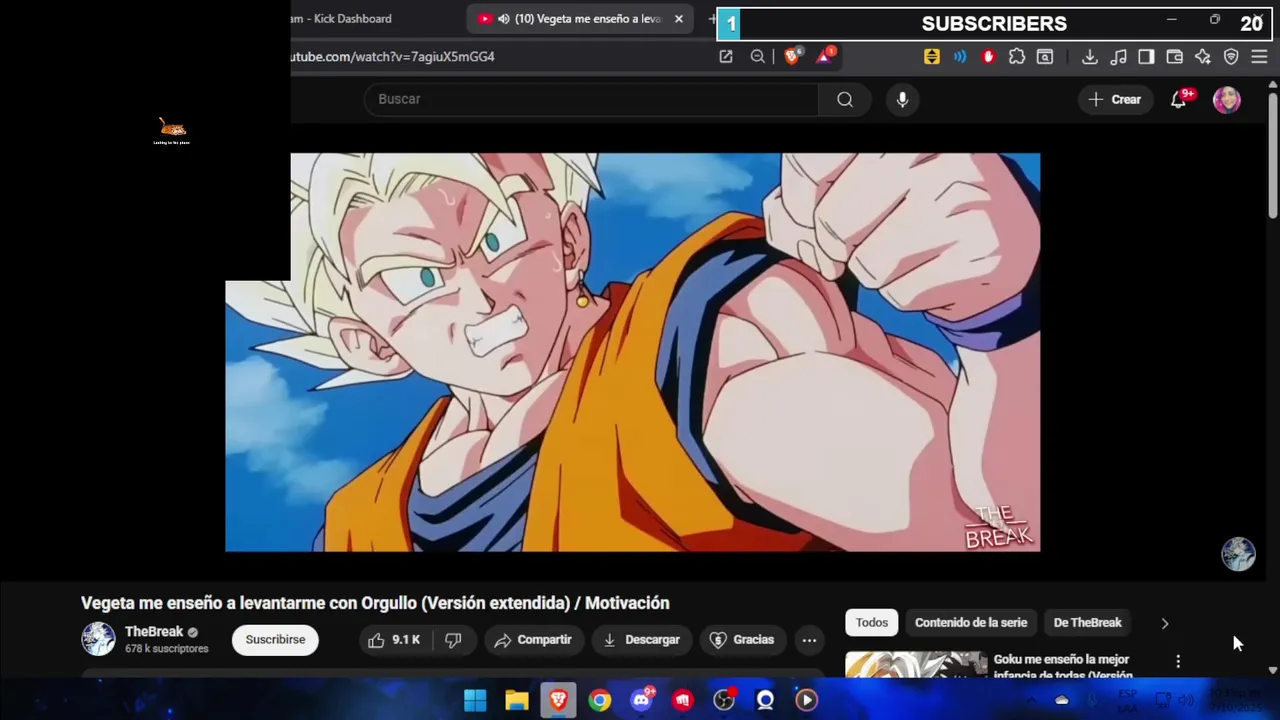Image resolution: width=1280 pixels, height=720 pixels.
Task: Select the De TheBreak chip
Action: point(1087,622)
